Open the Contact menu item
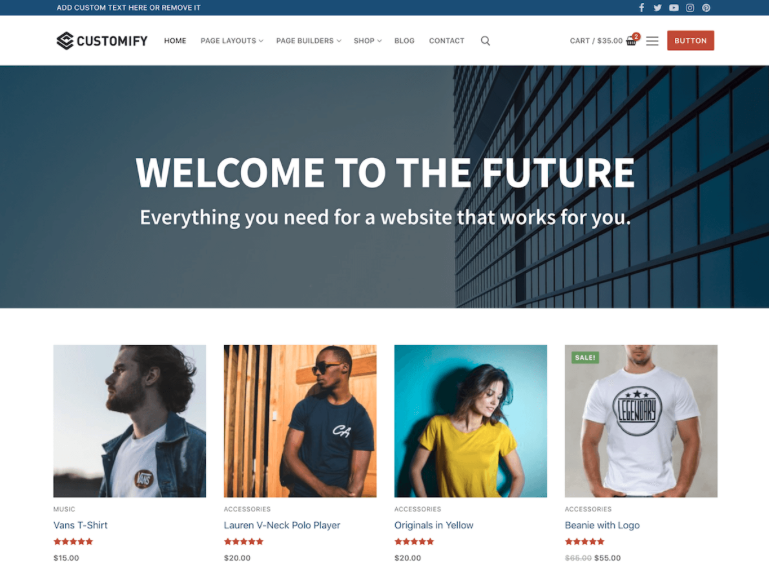Viewport: 769px width, 576px height. click(x=446, y=41)
